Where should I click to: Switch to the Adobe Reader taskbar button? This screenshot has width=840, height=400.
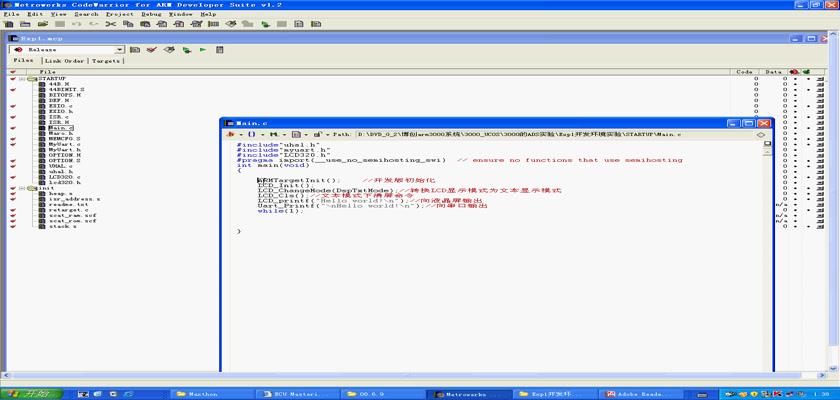tap(641, 394)
